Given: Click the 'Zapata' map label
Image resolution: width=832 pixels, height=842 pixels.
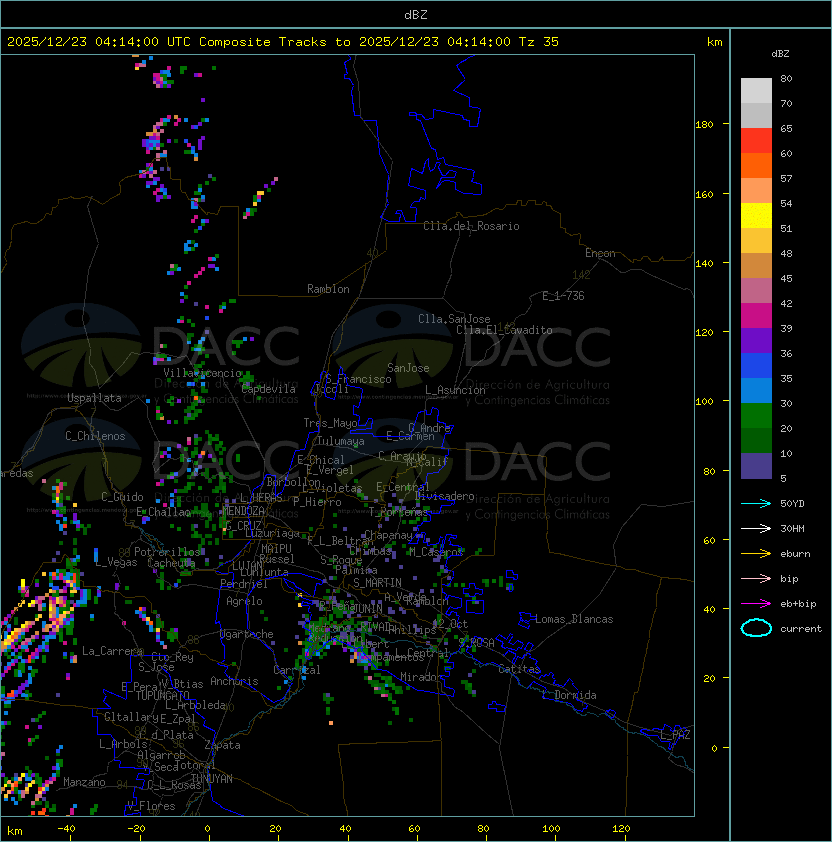Looking at the screenshot, I should click(x=222, y=745).
